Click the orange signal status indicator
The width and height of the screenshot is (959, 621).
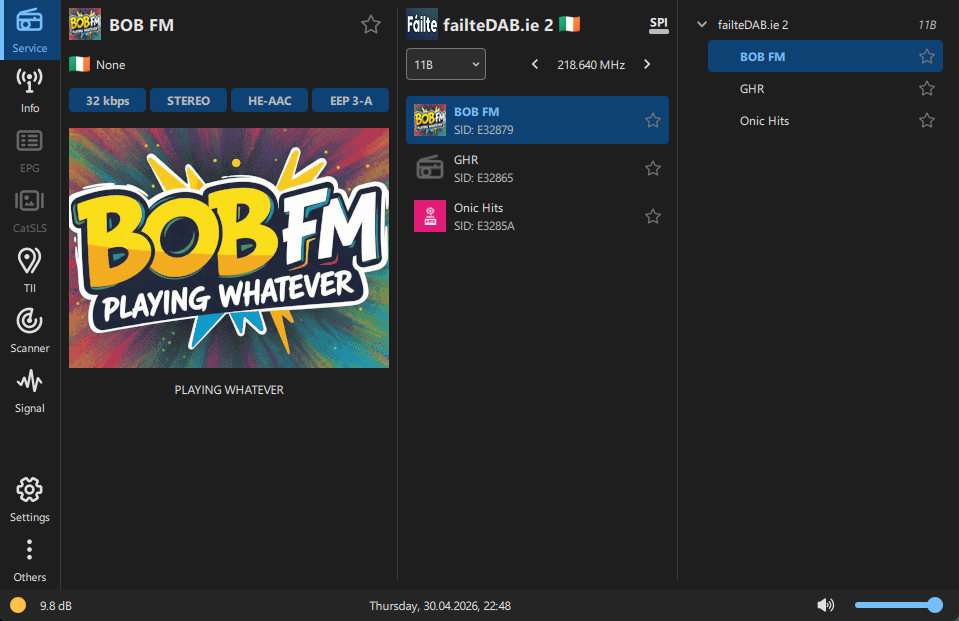pyautogui.click(x=18, y=605)
